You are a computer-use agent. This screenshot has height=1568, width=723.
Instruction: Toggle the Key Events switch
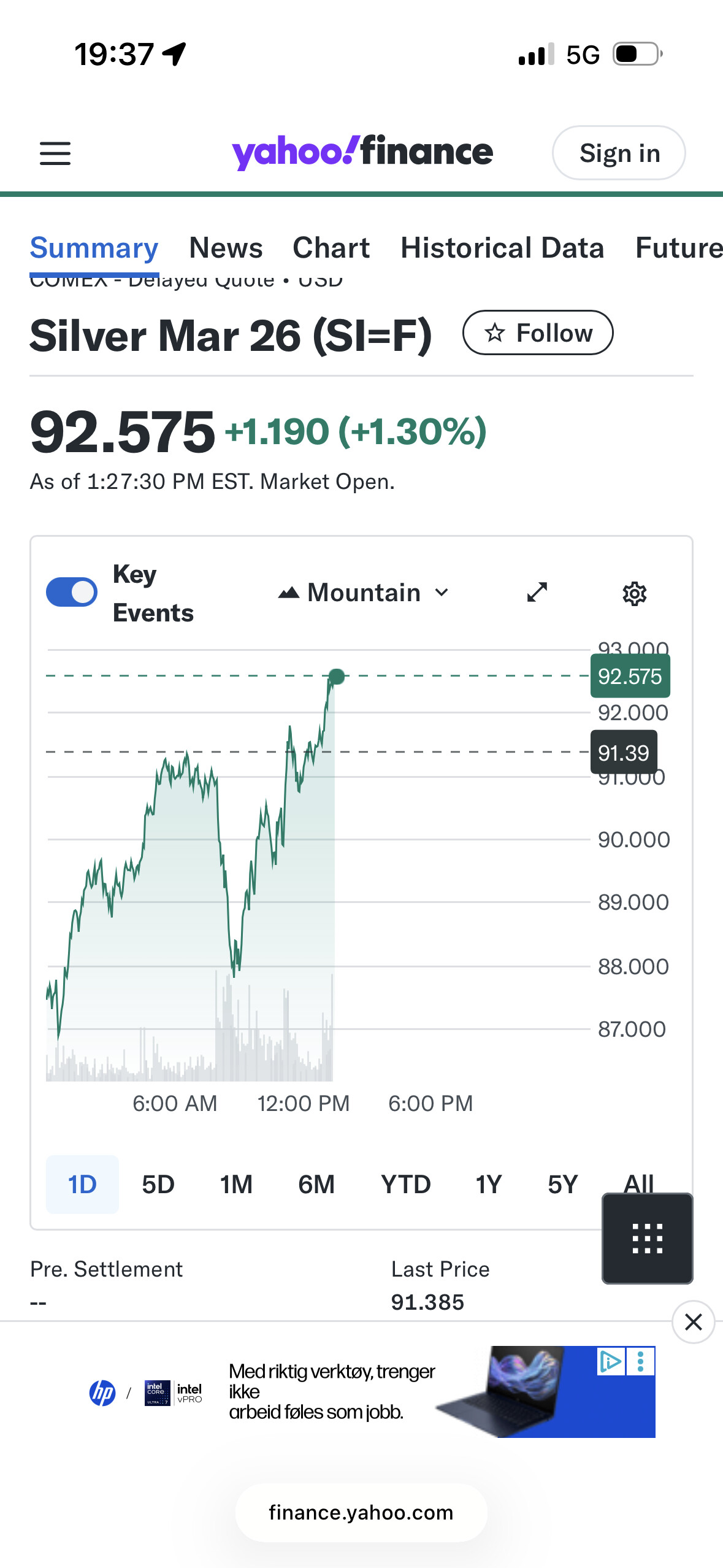click(x=72, y=592)
